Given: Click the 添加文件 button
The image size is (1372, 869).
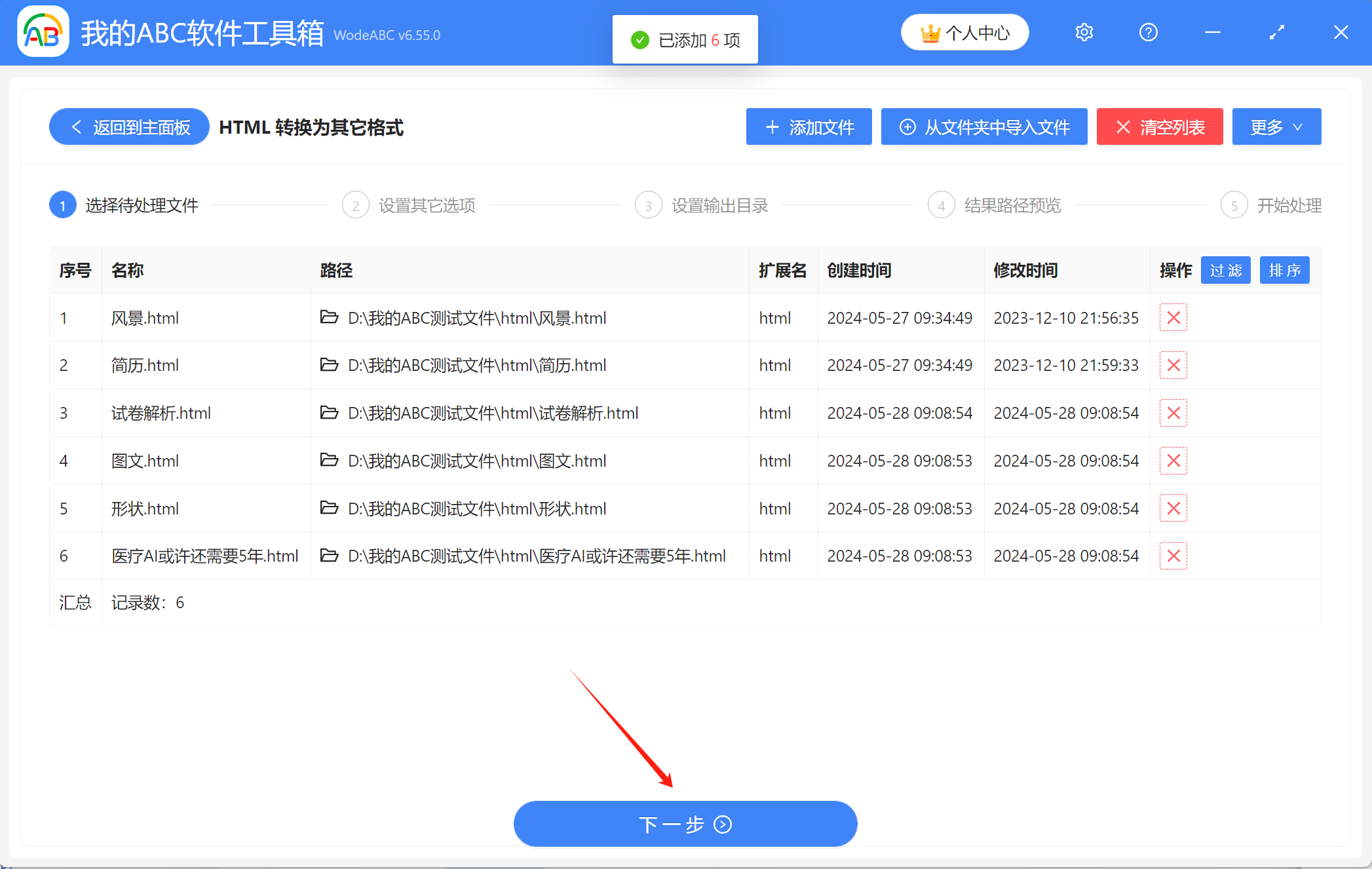Looking at the screenshot, I should (x=809, y=126).
